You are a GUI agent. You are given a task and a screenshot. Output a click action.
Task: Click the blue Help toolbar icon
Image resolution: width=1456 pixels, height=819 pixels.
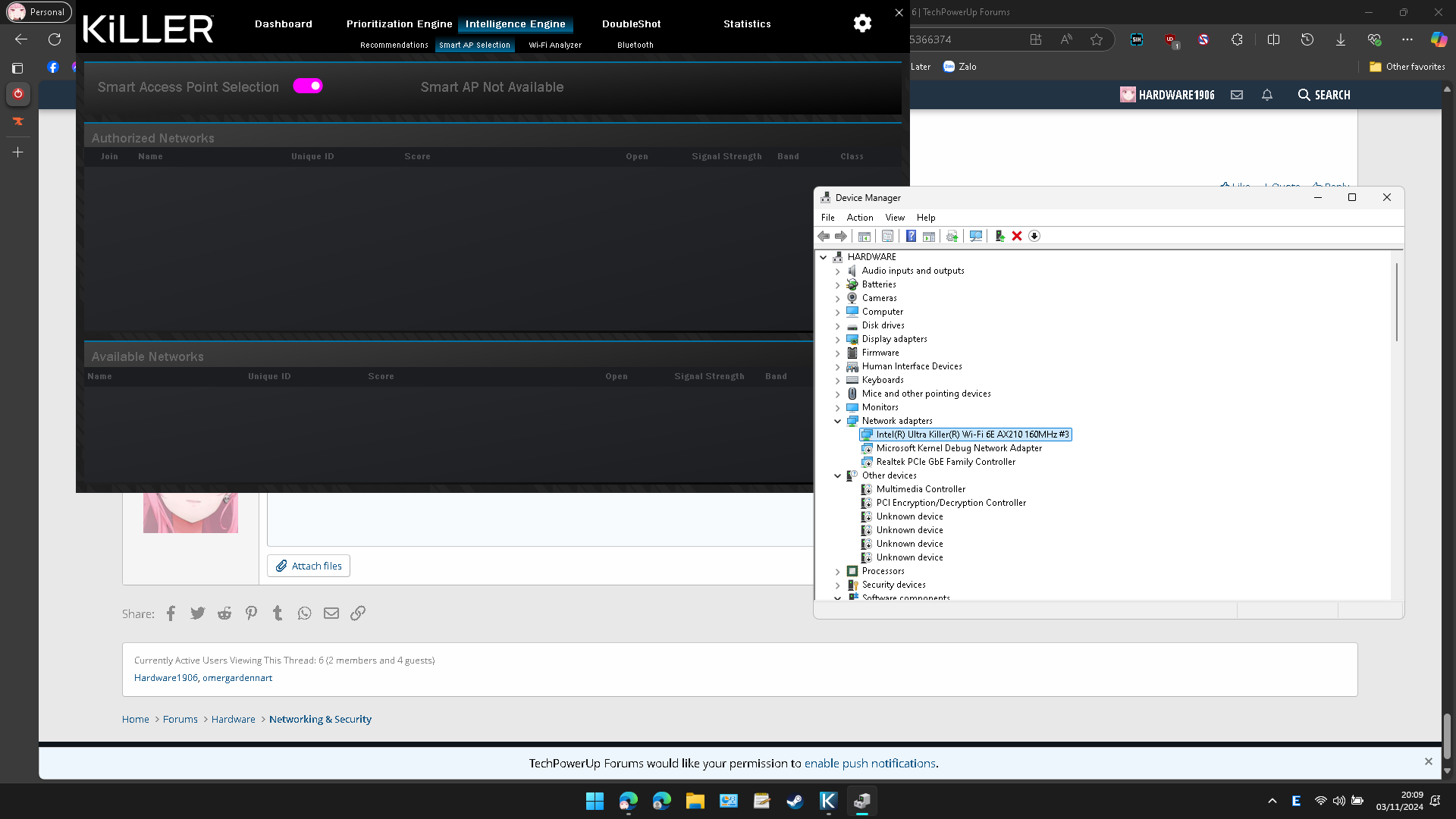(x=911, y=237)
